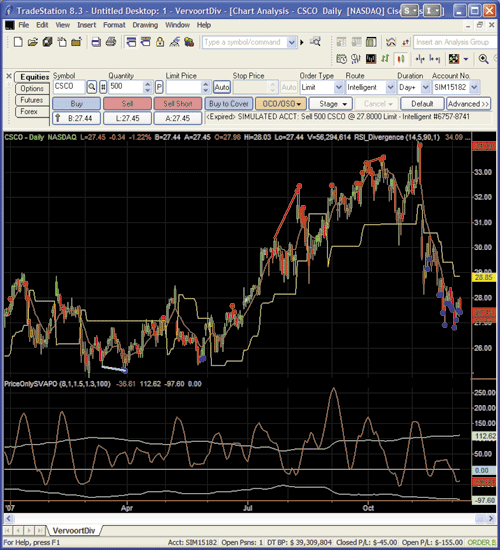Screen dimensions: 500x550
Task: Toggle the red candlestick chart style icon
Action: pos(400,59)
